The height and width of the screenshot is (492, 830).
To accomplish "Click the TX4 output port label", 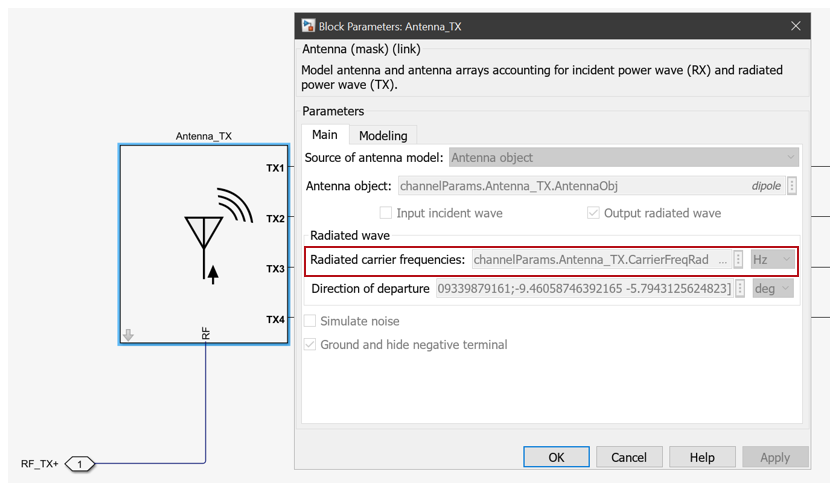I will click(x=275, y=319).
